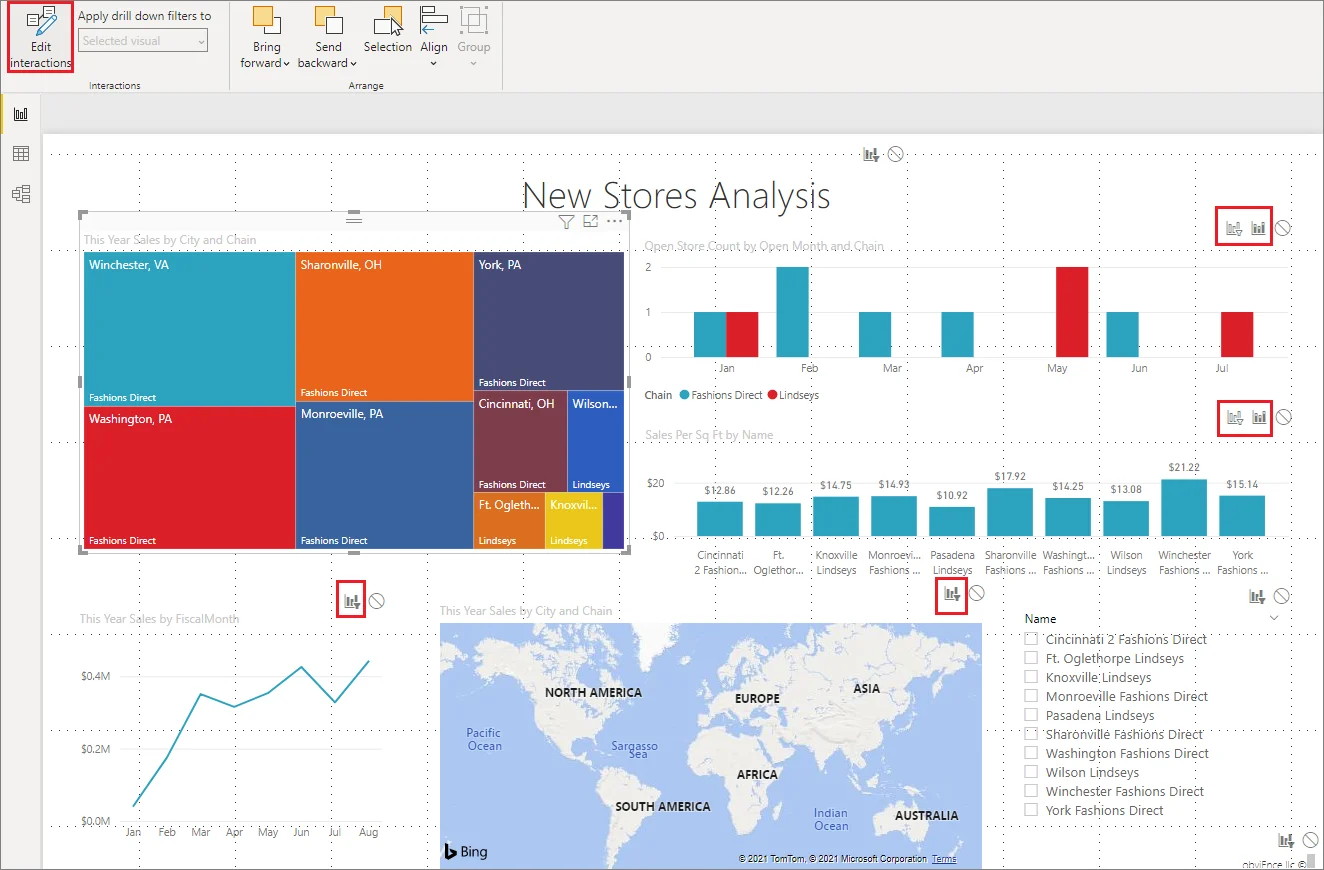Open the Terms link on the map
The image size is (1324, 870).
tap(943, 859)
